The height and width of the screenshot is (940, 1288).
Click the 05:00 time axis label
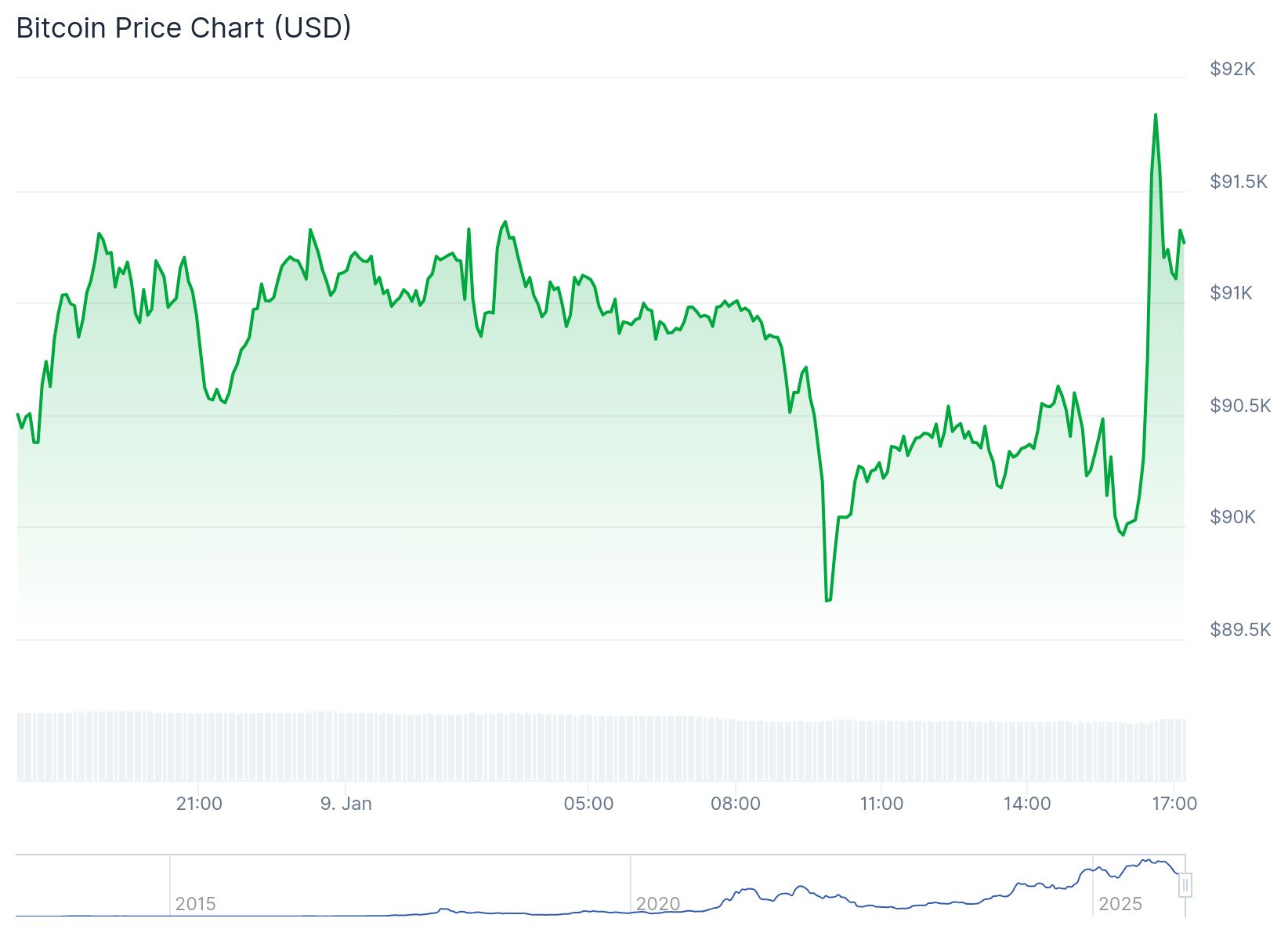point(588,804)
